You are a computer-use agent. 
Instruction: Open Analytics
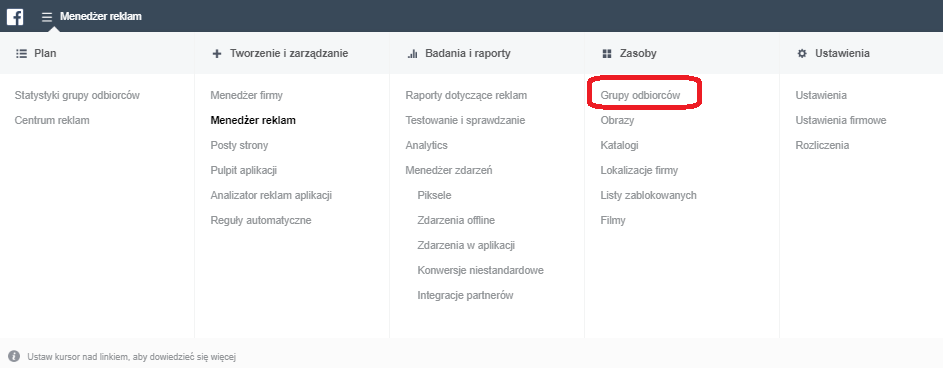point(426,146)
